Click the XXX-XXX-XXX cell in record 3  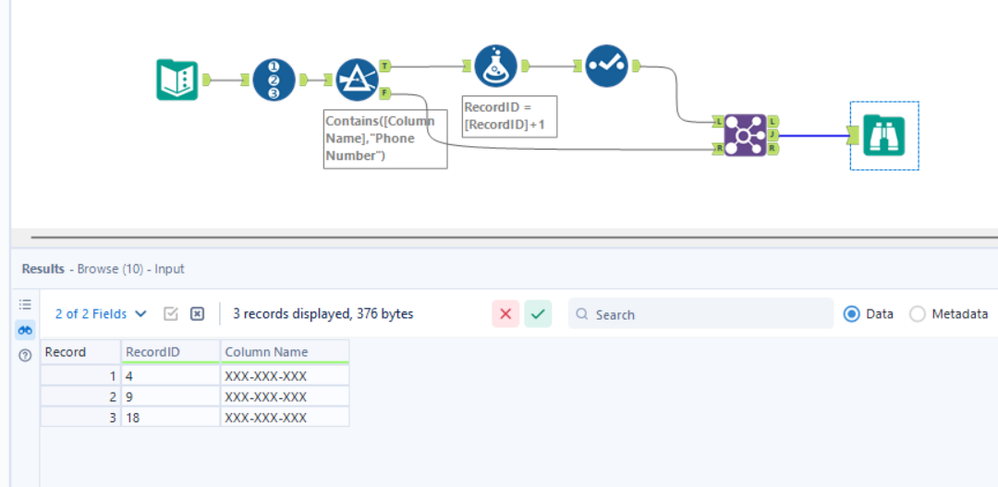285,418
